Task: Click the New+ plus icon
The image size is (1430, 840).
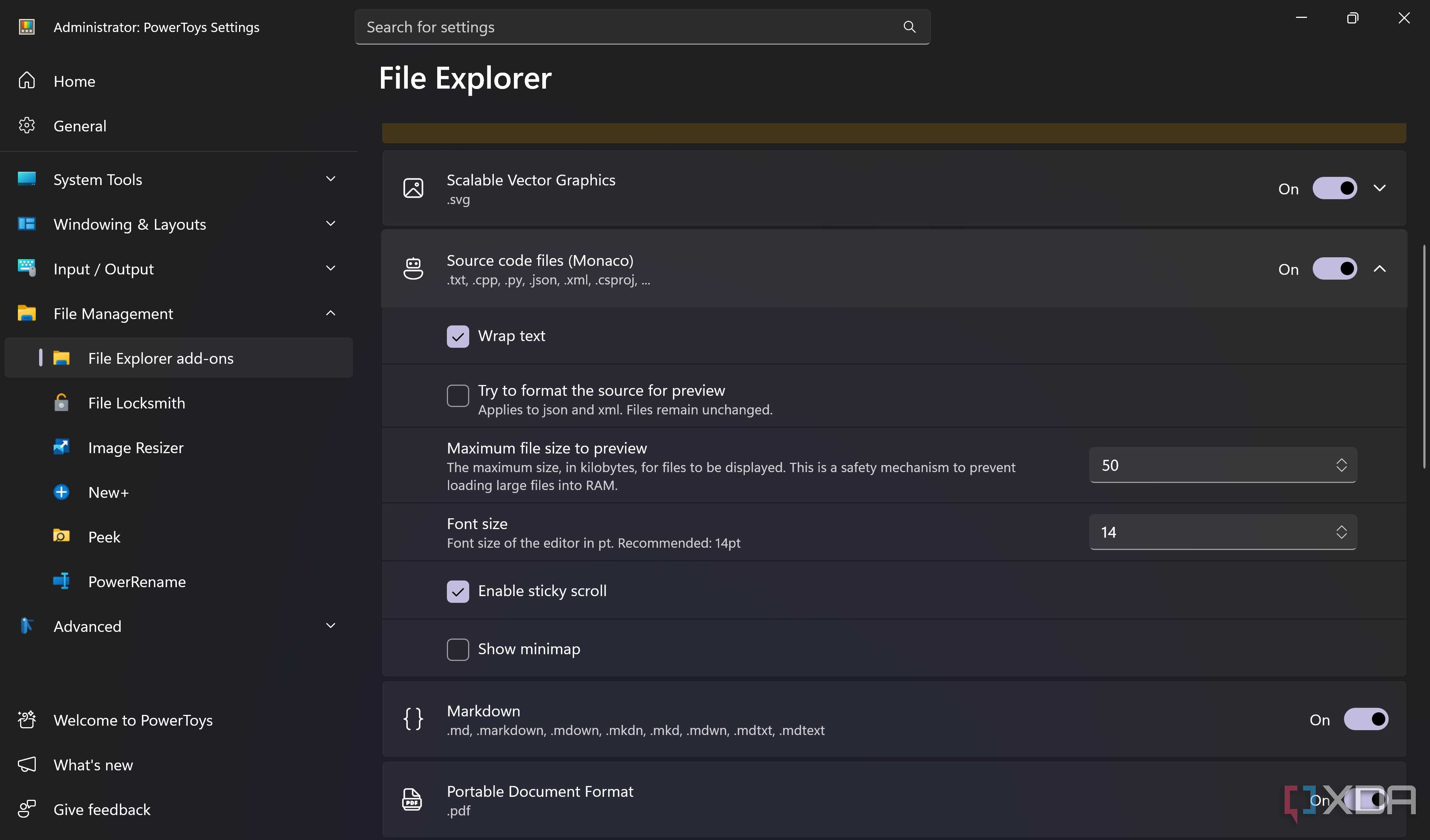Action: 61,492
